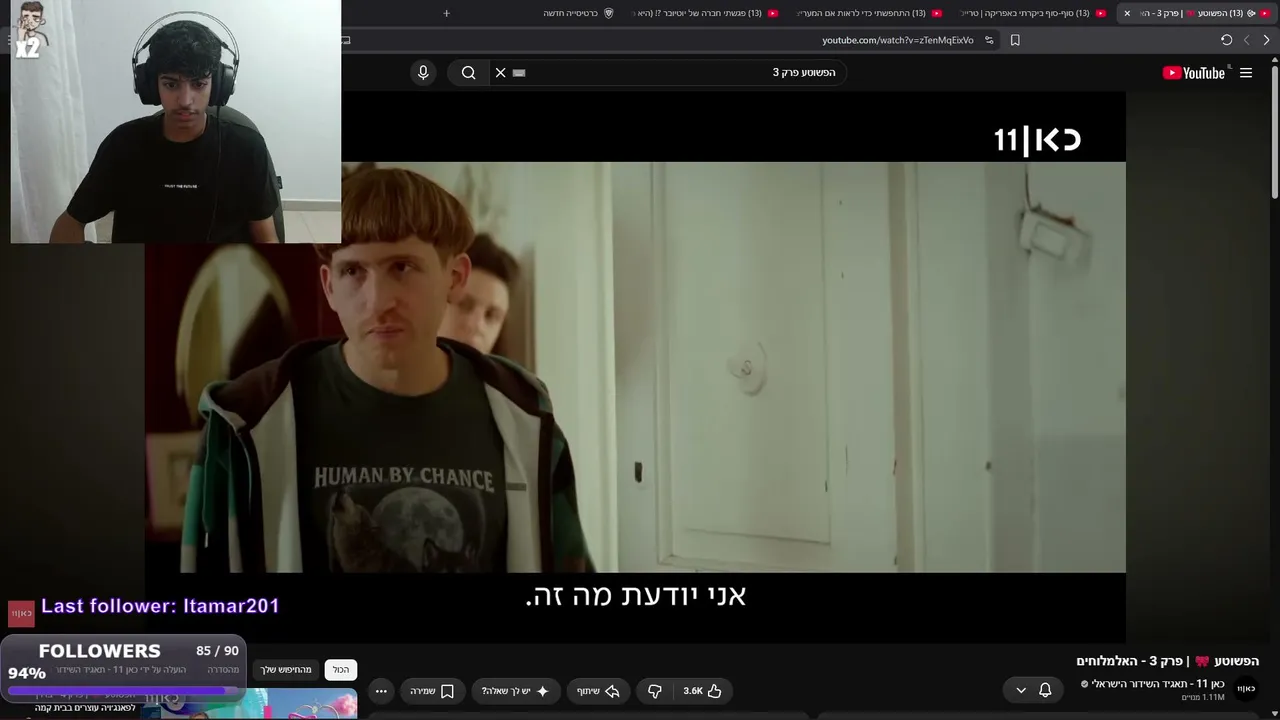Open the YouTube hamburger guide menu
Viewport: 1280px width, 720px height.
point(1246,73)
